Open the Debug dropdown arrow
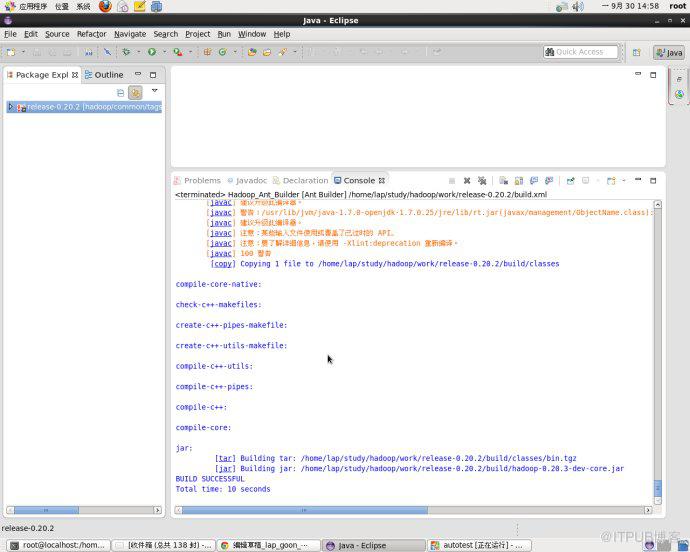The width and height of the screenshot is (690, 552). 138,52
